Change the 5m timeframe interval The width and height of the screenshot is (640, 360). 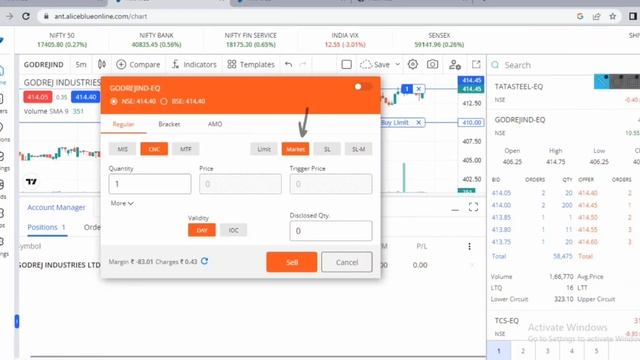pos(81,64)
